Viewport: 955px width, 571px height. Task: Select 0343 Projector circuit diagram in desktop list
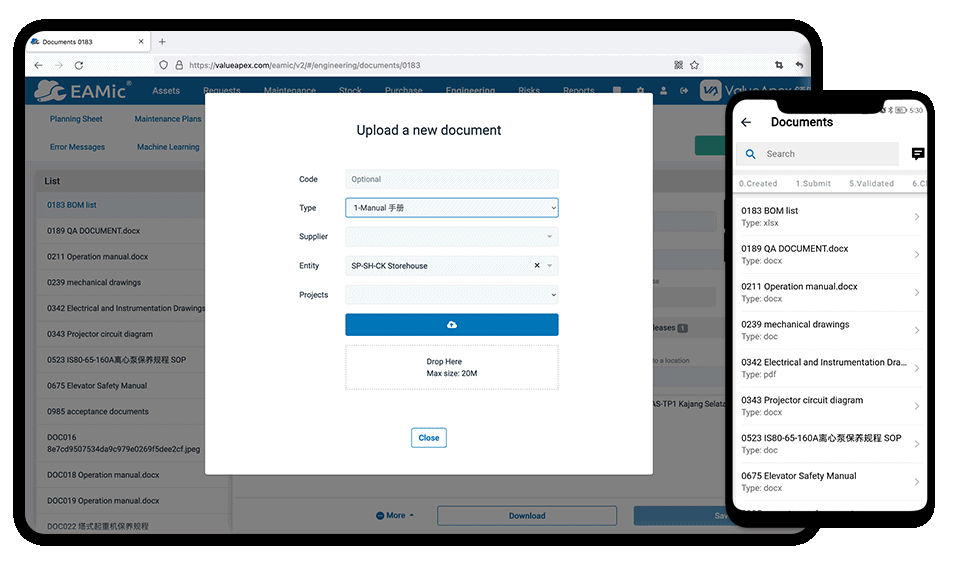coord(122,334)
